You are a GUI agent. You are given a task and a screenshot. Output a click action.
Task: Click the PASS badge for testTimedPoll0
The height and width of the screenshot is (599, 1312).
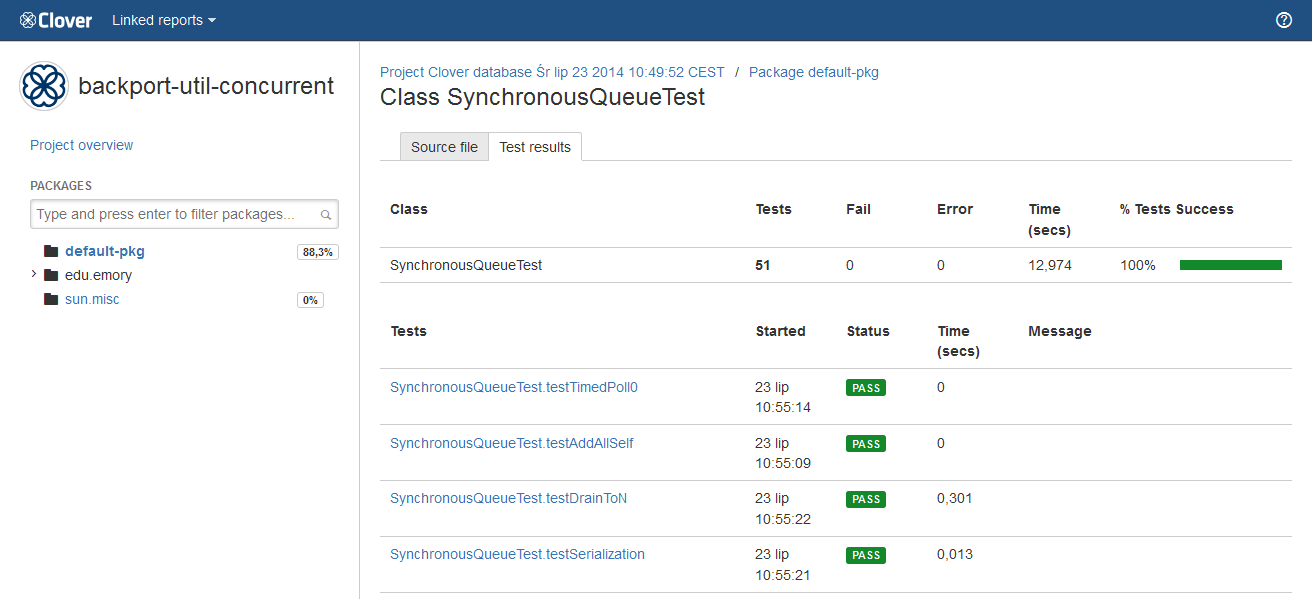(x=866, y=388)
